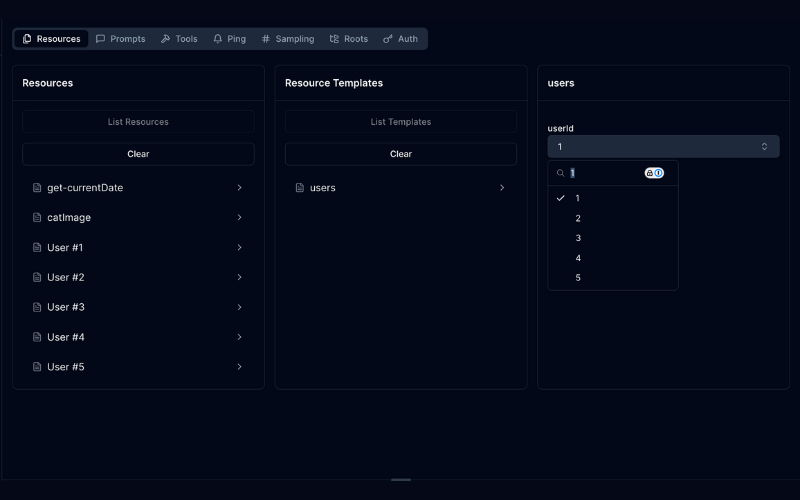Click the get-currentDate file icon
The height and width of the screenshot is (500, 800).
click(x=37, y=188)
